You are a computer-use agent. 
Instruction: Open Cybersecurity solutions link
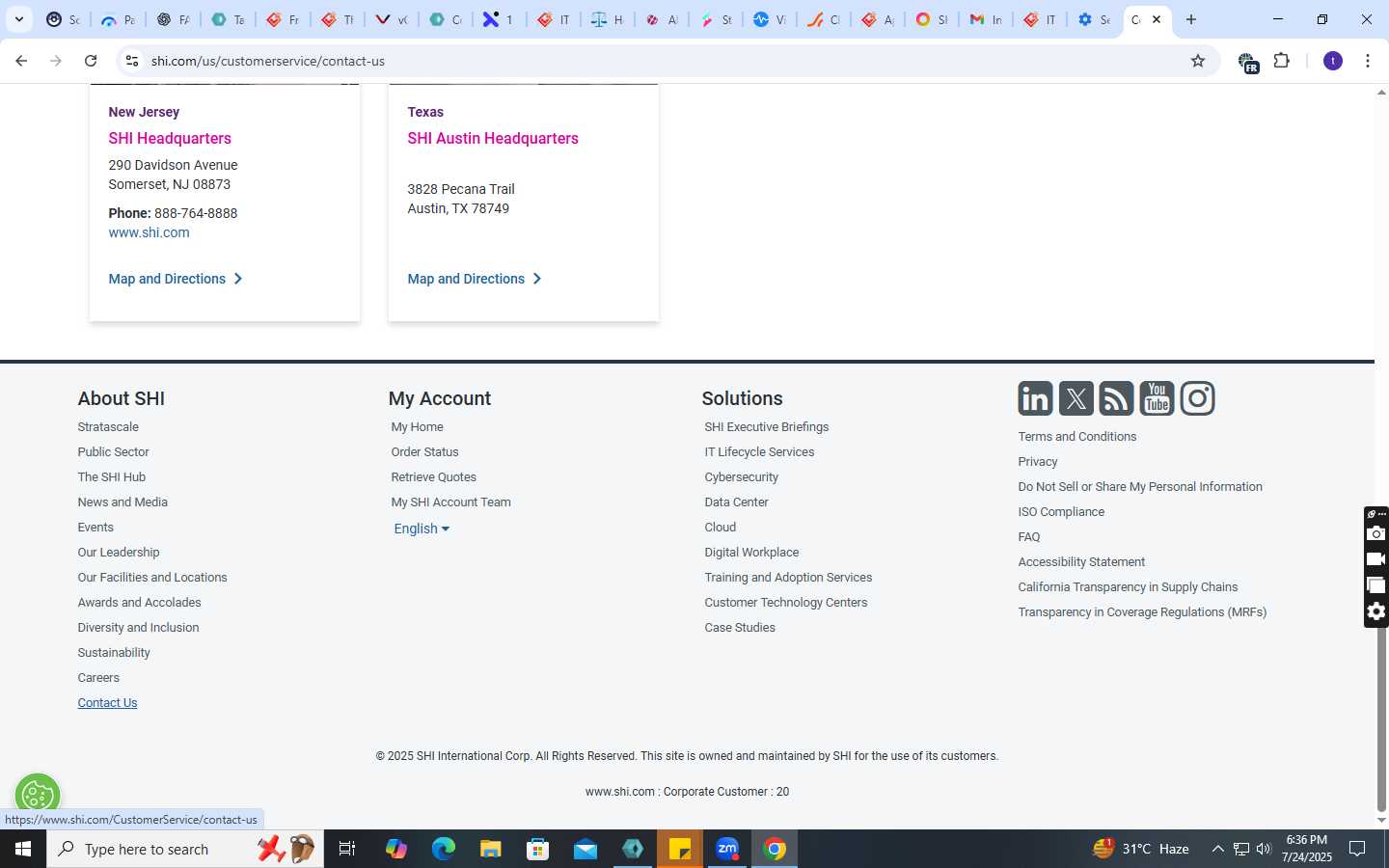741,477
